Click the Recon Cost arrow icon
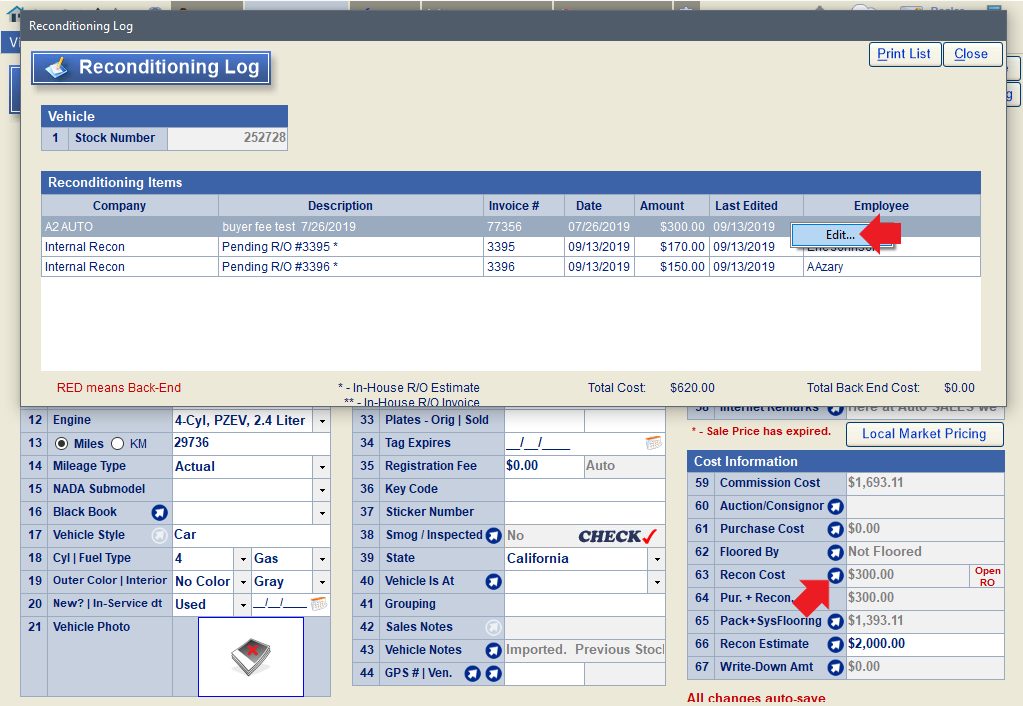This screenshot has width=1023, height=706. [x=835, y=575]
